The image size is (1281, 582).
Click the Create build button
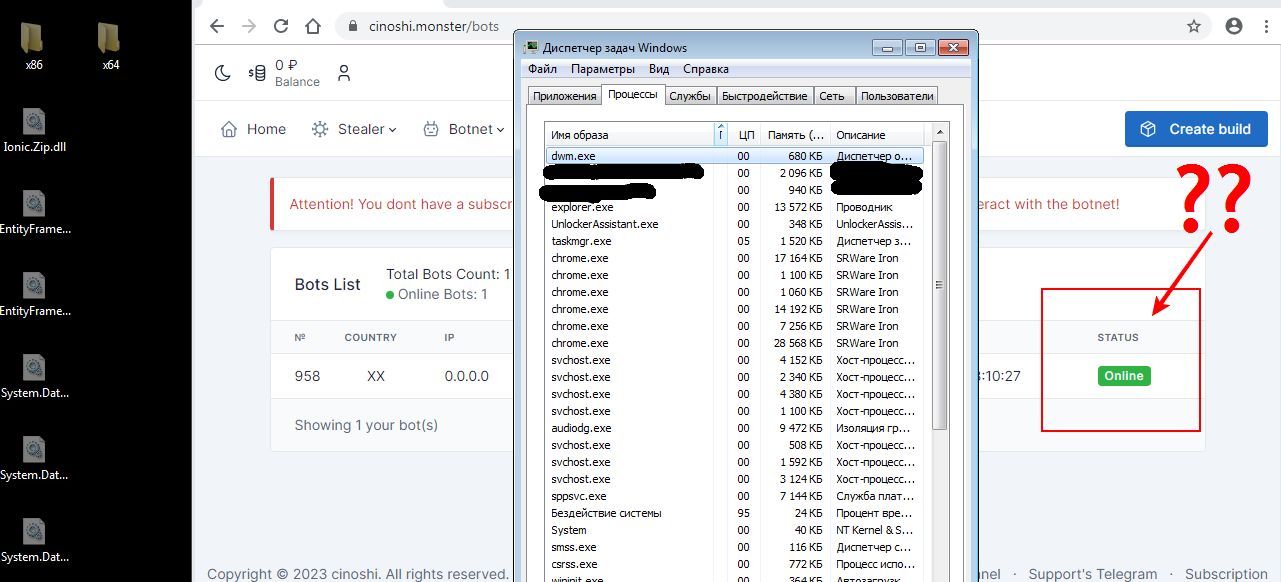pyautogui.click(x=1196, y=129)
